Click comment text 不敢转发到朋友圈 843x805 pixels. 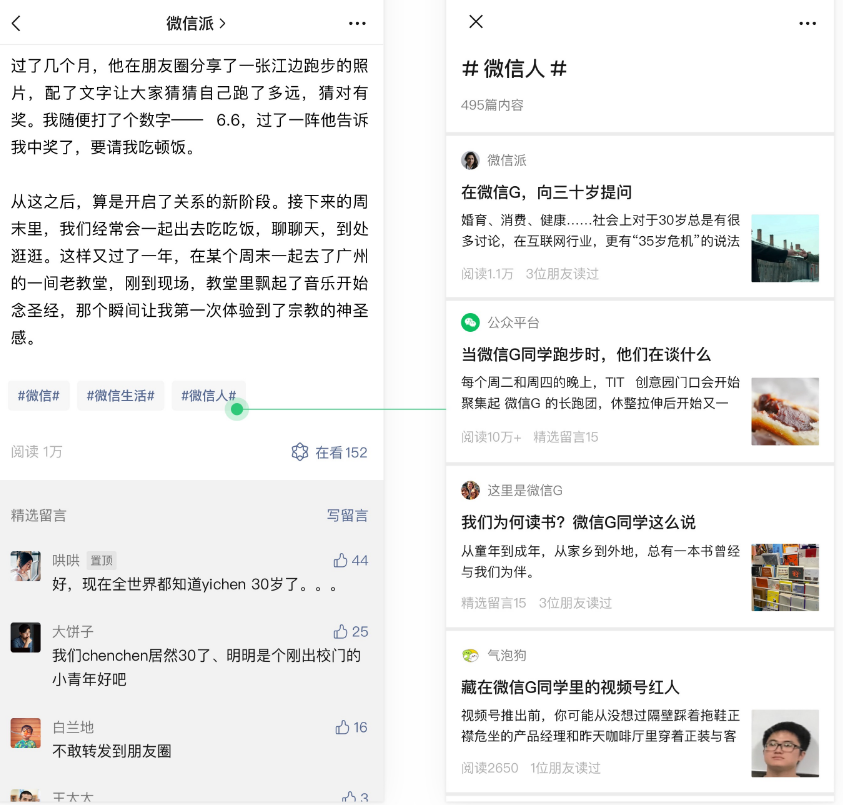[112, 751]
